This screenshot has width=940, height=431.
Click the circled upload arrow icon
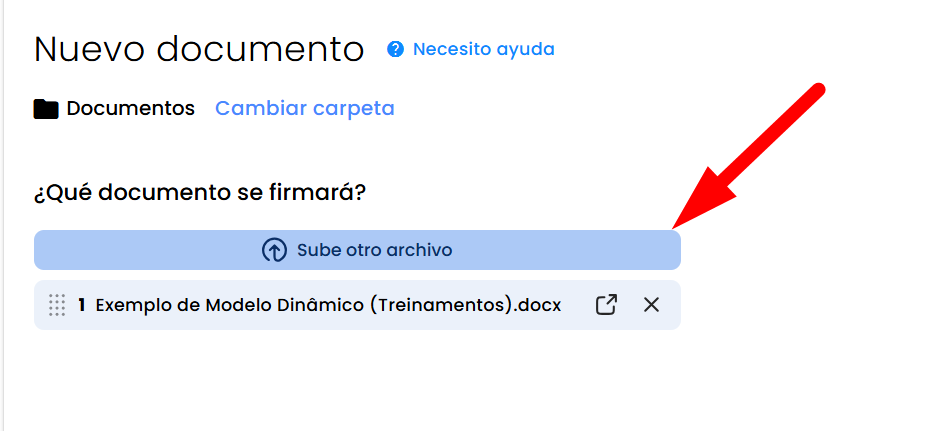[x=274, y=250]
